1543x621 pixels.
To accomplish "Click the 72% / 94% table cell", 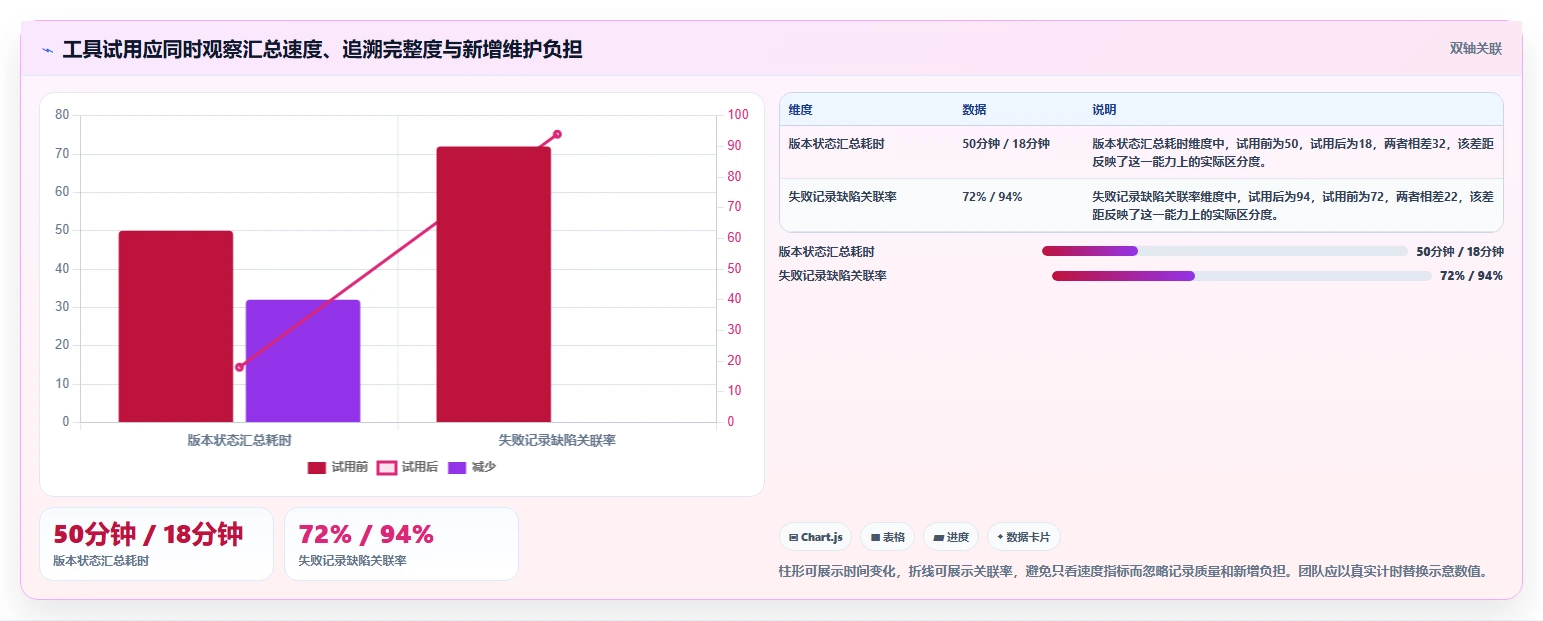I will 992,197.
